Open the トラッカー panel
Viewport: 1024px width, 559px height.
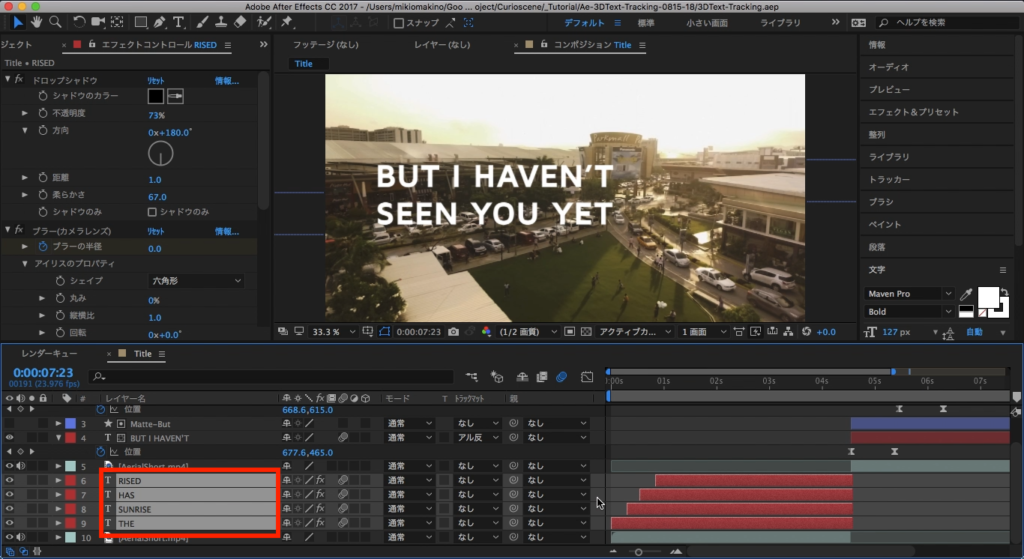click(890, 179)
